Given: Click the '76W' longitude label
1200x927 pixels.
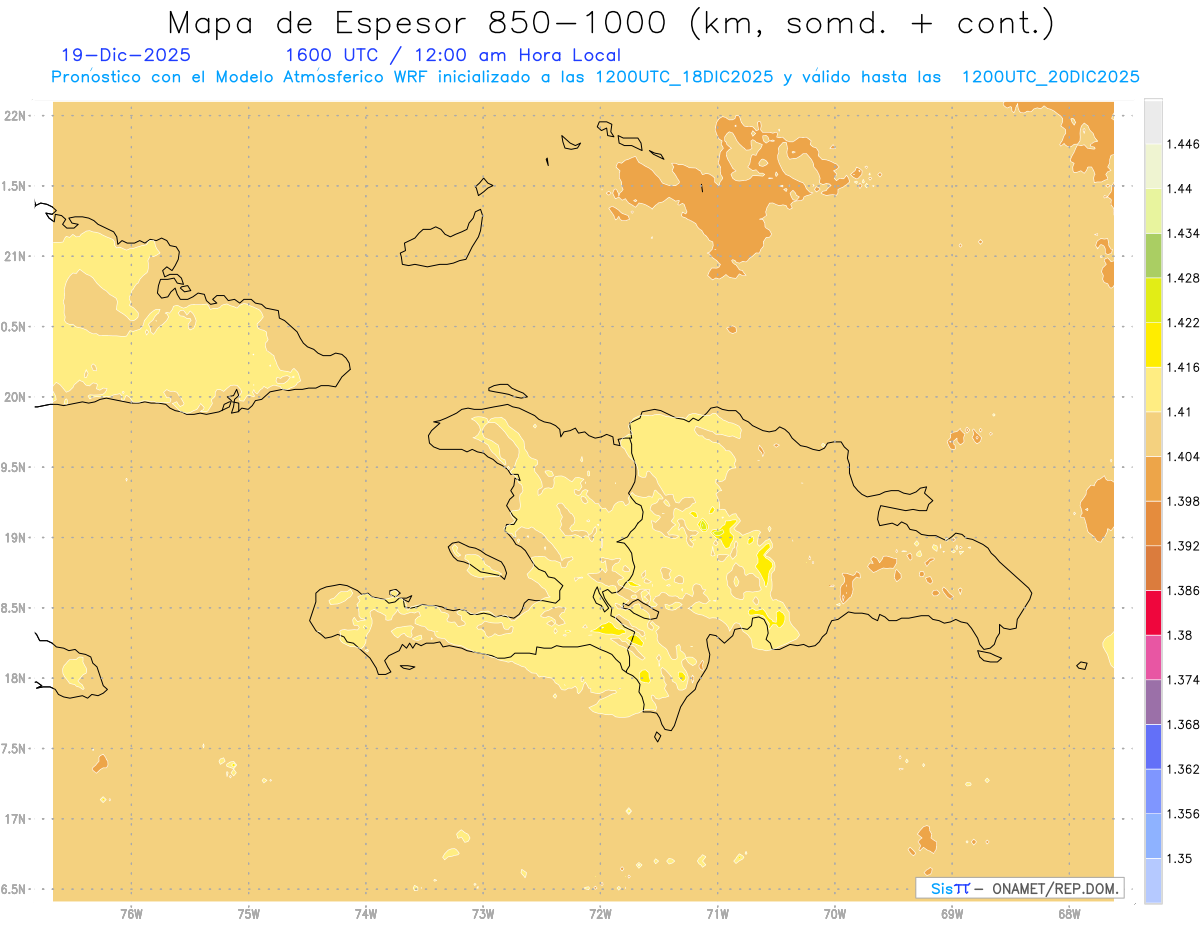Looking at the screenshot, I should tap(131, 914).
